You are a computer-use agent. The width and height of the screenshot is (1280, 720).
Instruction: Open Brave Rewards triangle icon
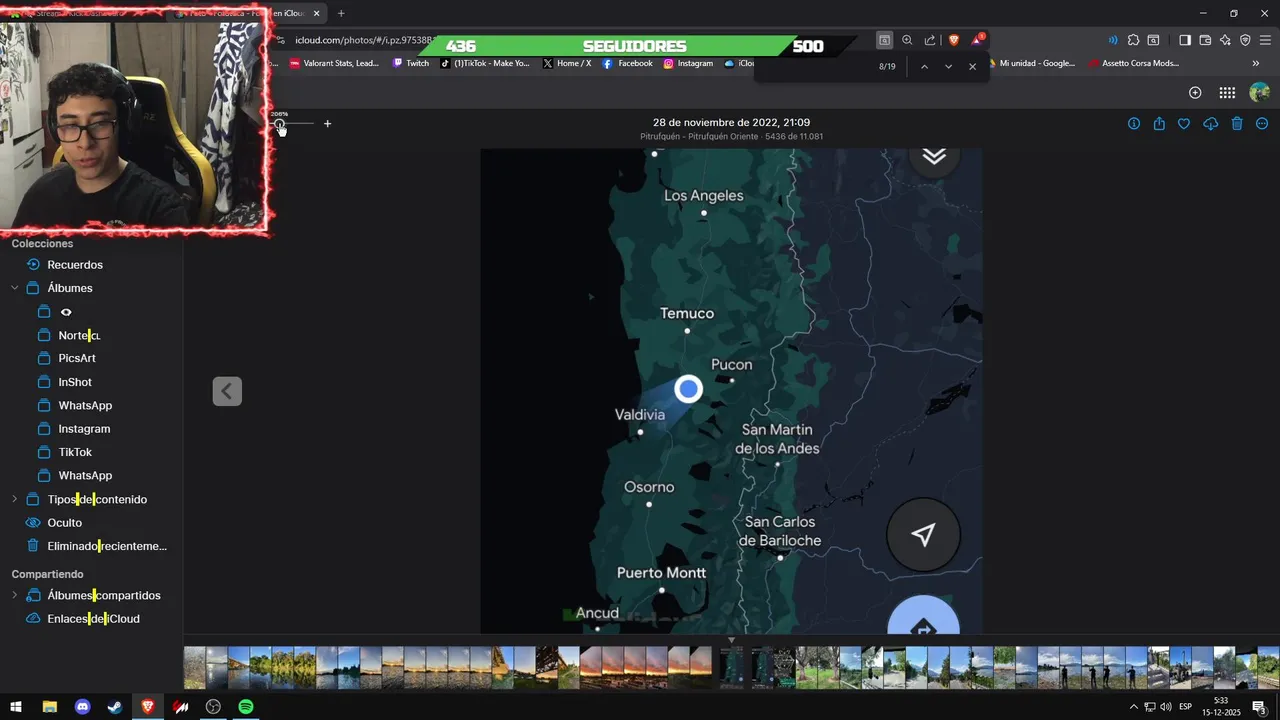pyautogui.click(x=977, y=40)
